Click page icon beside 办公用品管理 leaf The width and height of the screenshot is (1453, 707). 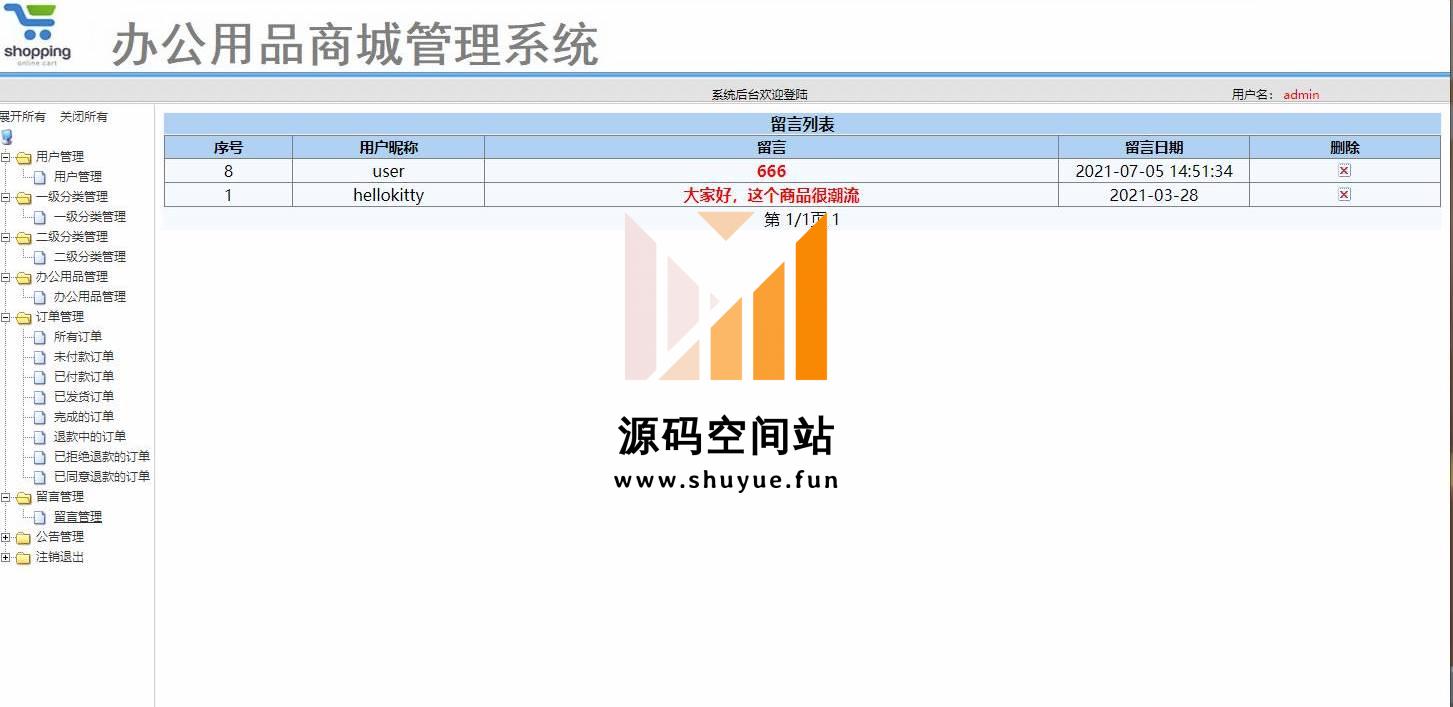40,297
